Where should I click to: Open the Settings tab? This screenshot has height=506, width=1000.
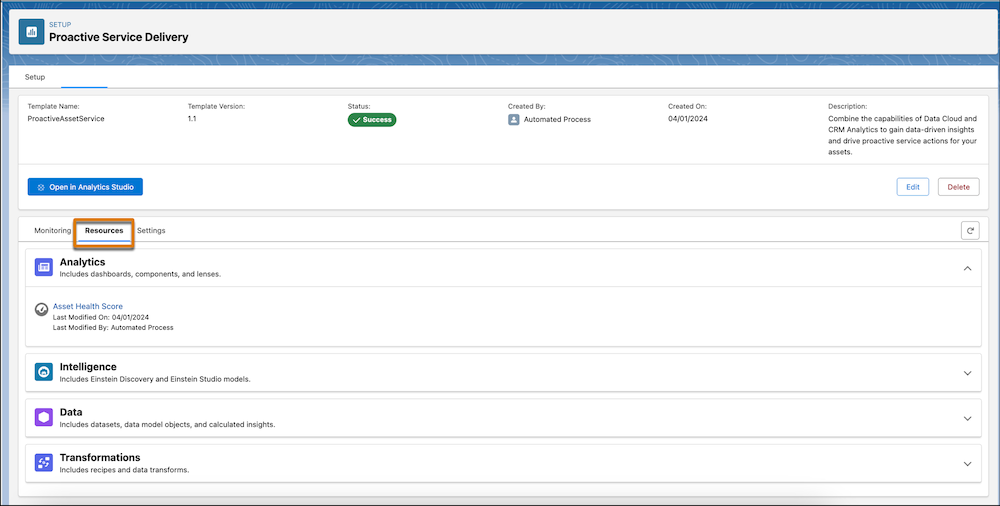(x=151, y=230)
